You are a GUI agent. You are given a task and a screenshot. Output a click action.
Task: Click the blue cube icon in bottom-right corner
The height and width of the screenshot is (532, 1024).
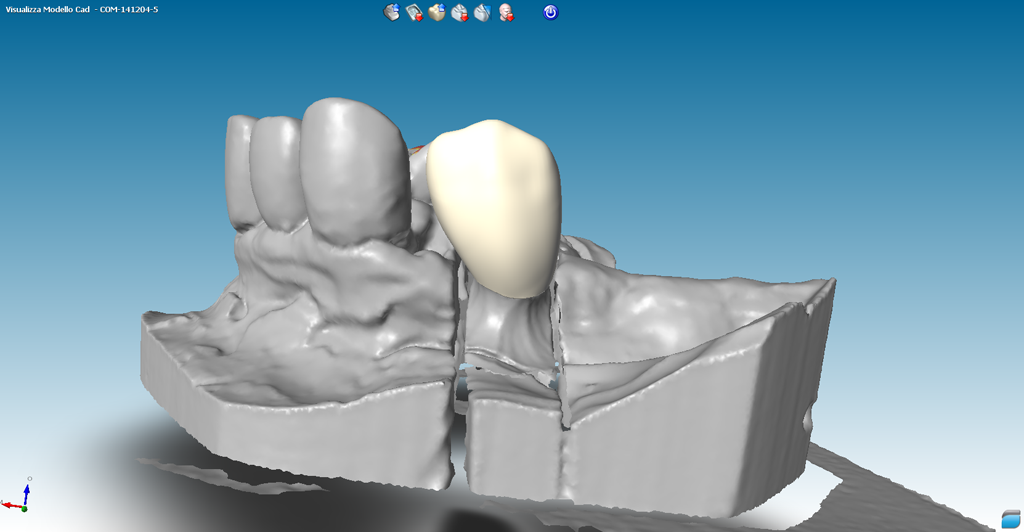click(x=1011, y=519)
